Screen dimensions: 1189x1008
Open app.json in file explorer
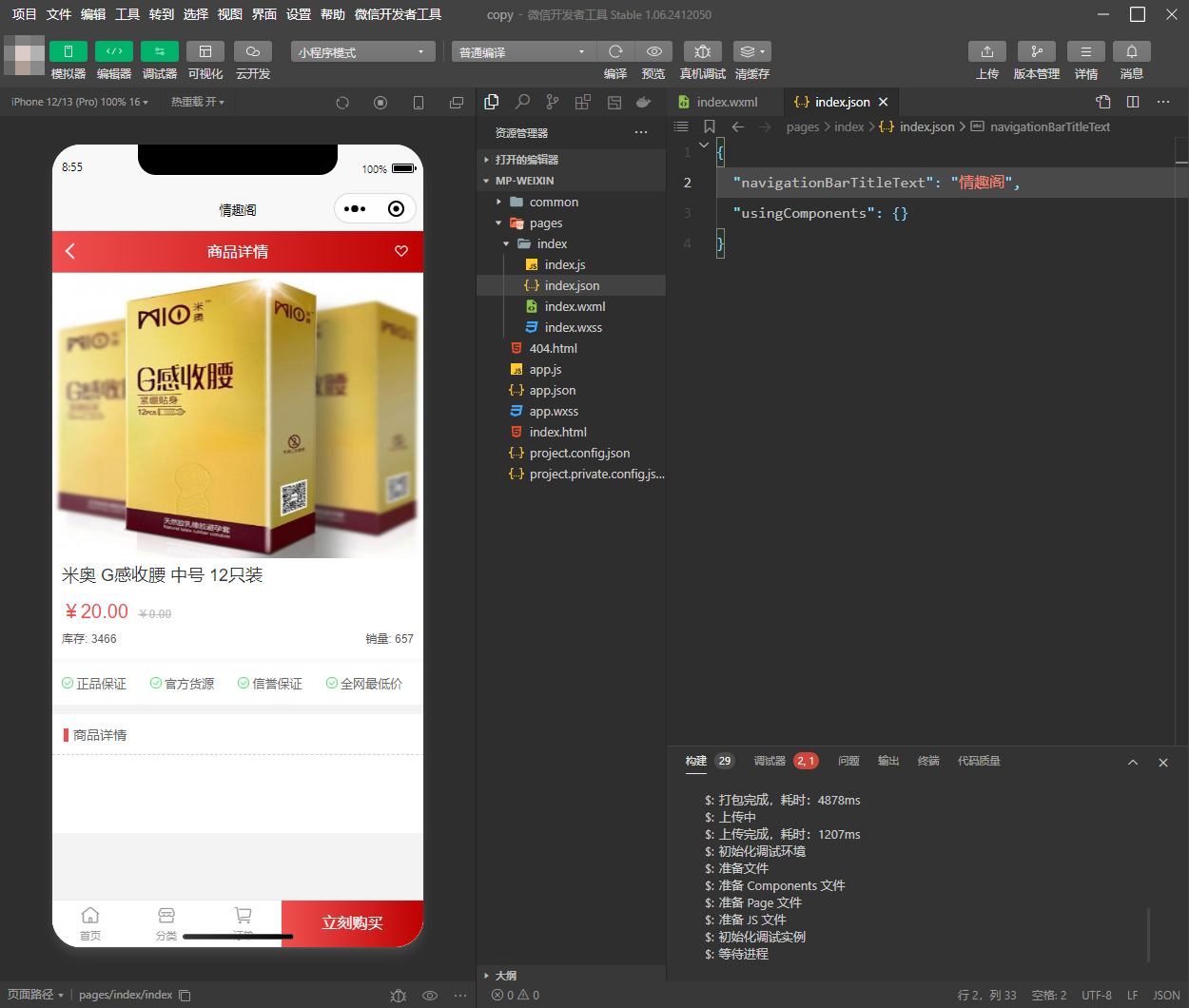click(x=552, y=391)
